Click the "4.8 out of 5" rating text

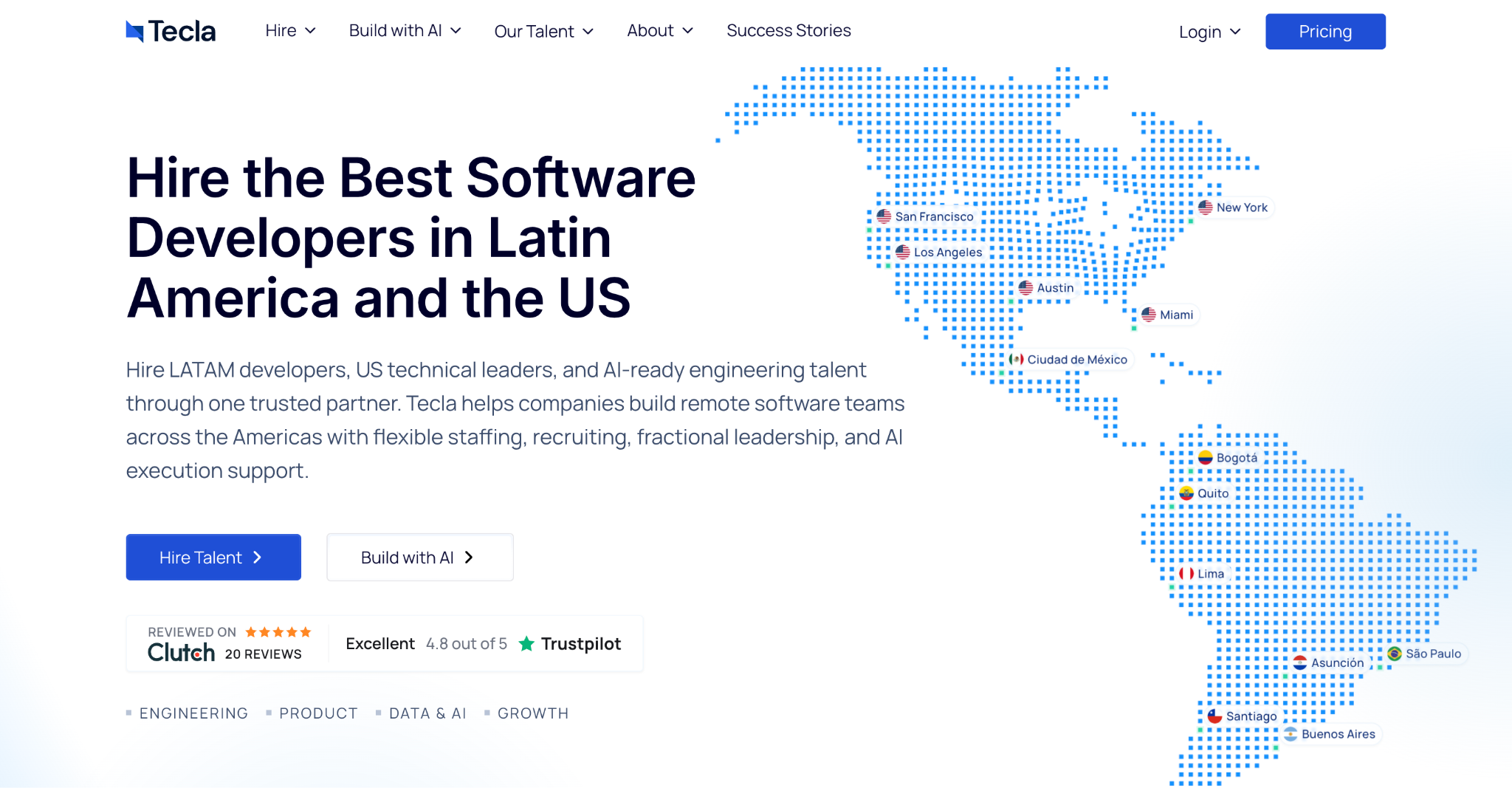467,644
